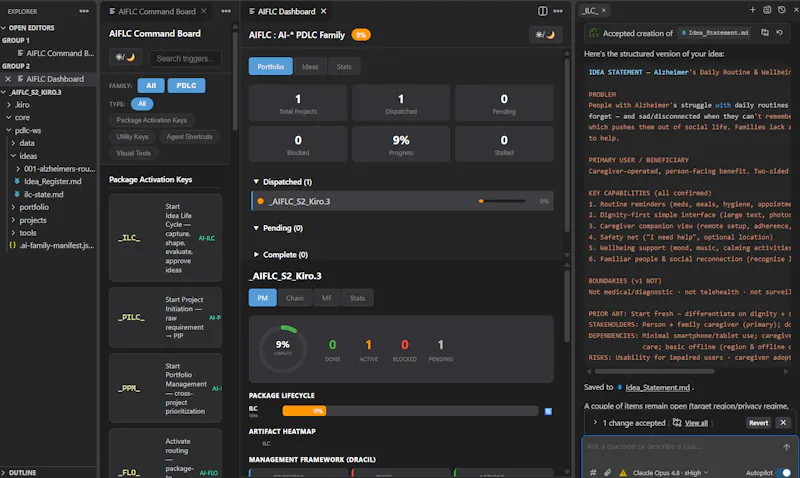Open the Claude Opus model selector dropdown
This screenshot has height=478, width=800.
670,472
